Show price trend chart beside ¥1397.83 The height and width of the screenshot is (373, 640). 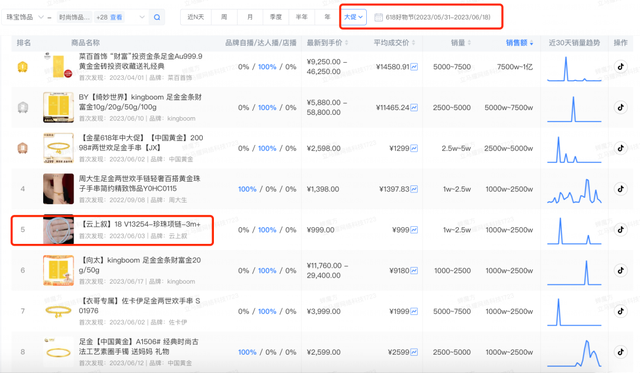tap(414, 189)
